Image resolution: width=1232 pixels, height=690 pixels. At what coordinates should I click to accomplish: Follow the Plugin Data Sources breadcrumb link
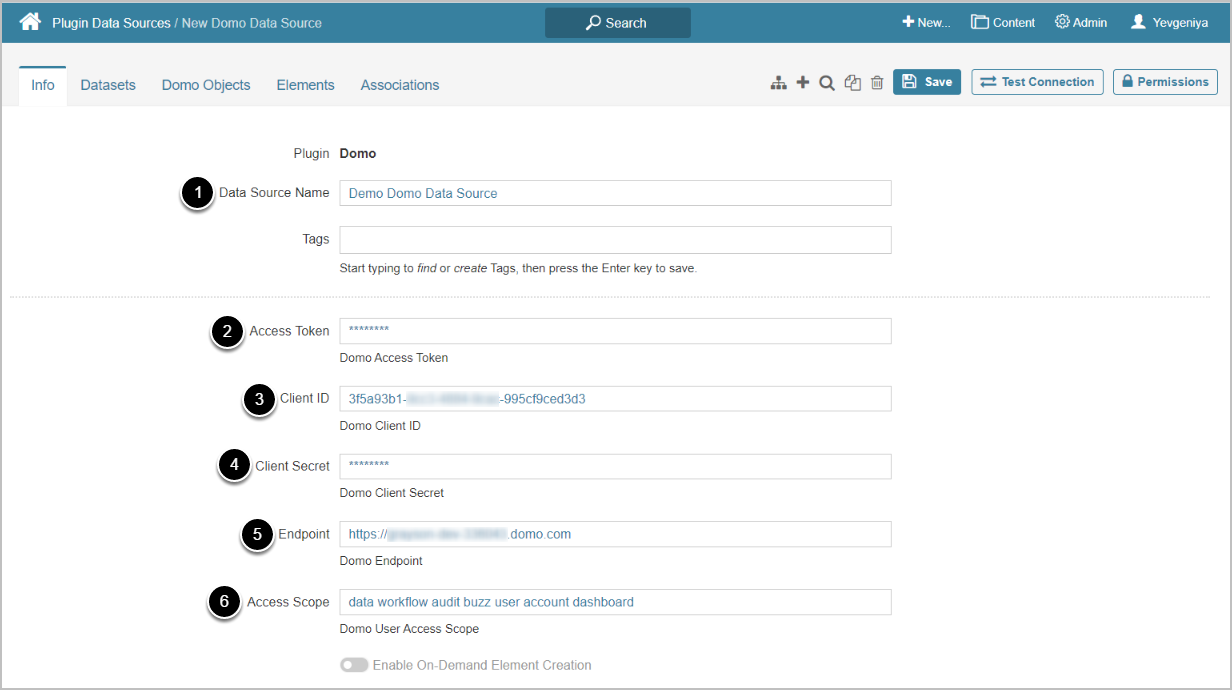point(111,22)
